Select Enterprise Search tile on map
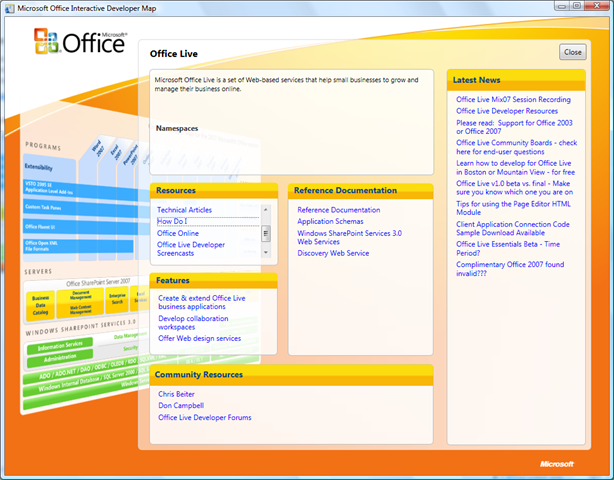 (117, 299)
